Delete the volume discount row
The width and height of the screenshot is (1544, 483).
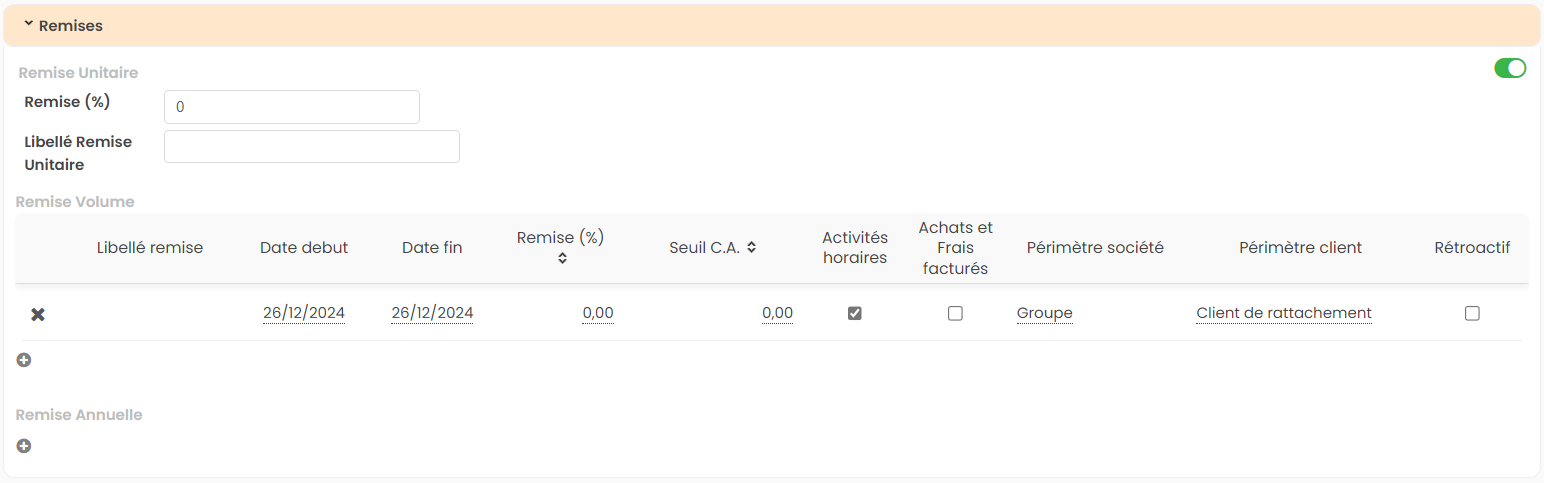coord(38,314)
